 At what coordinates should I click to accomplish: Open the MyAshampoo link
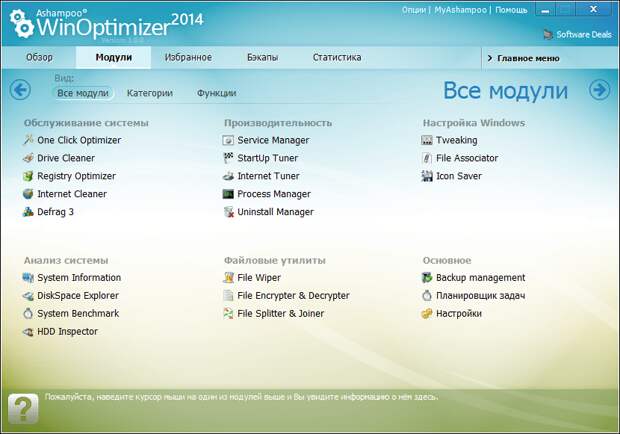(460, 9)
